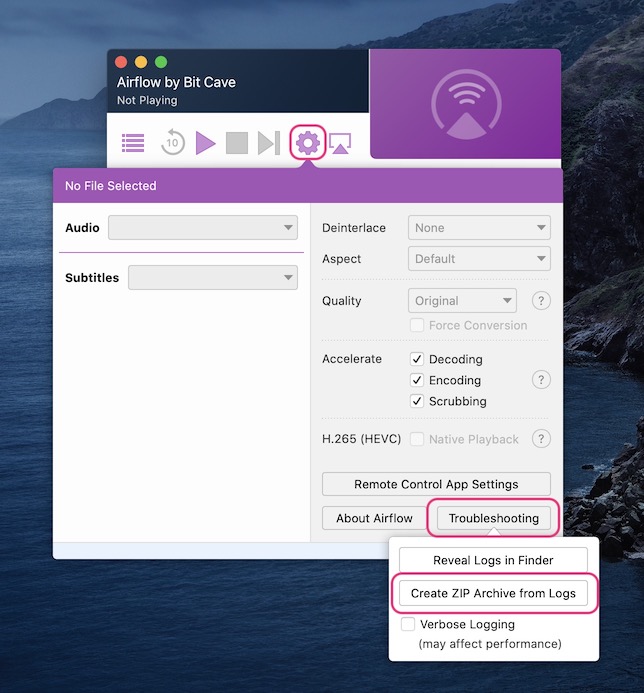The height and width of the screenshot is (693, 644).
Task: Open the Subtitles dropdown
Action: click(213, 278)
